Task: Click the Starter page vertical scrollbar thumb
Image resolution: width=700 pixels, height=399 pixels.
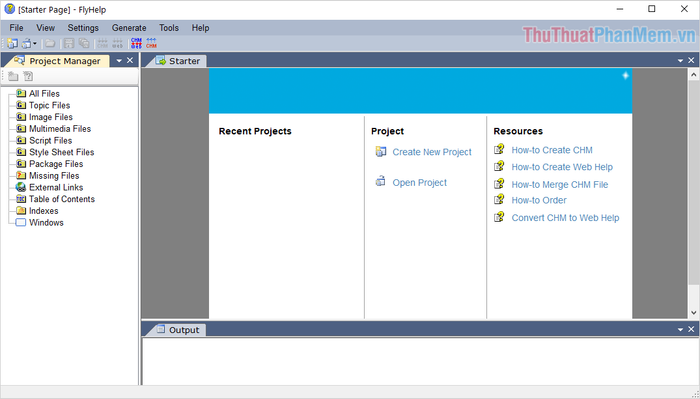Action: [693, 182]
